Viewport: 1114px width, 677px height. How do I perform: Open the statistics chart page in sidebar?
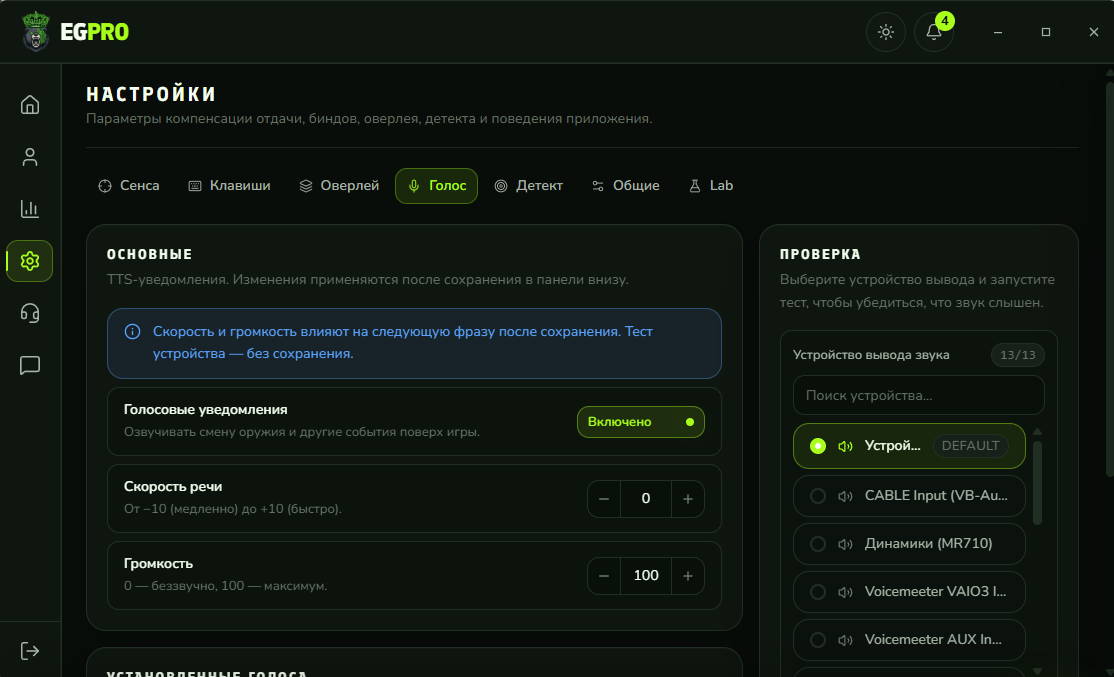pos(30,209)
